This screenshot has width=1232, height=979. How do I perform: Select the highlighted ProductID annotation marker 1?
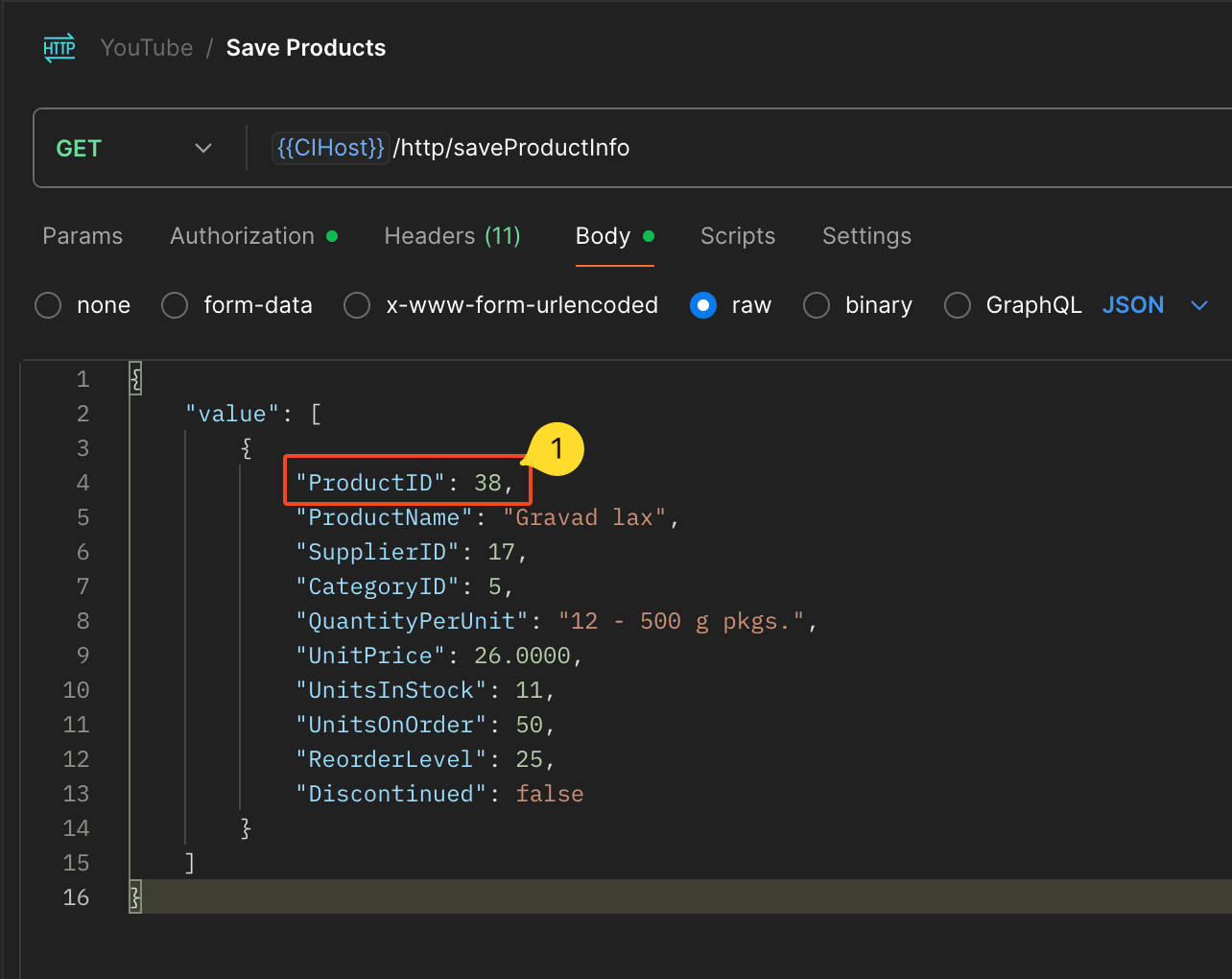pos(556,448)
